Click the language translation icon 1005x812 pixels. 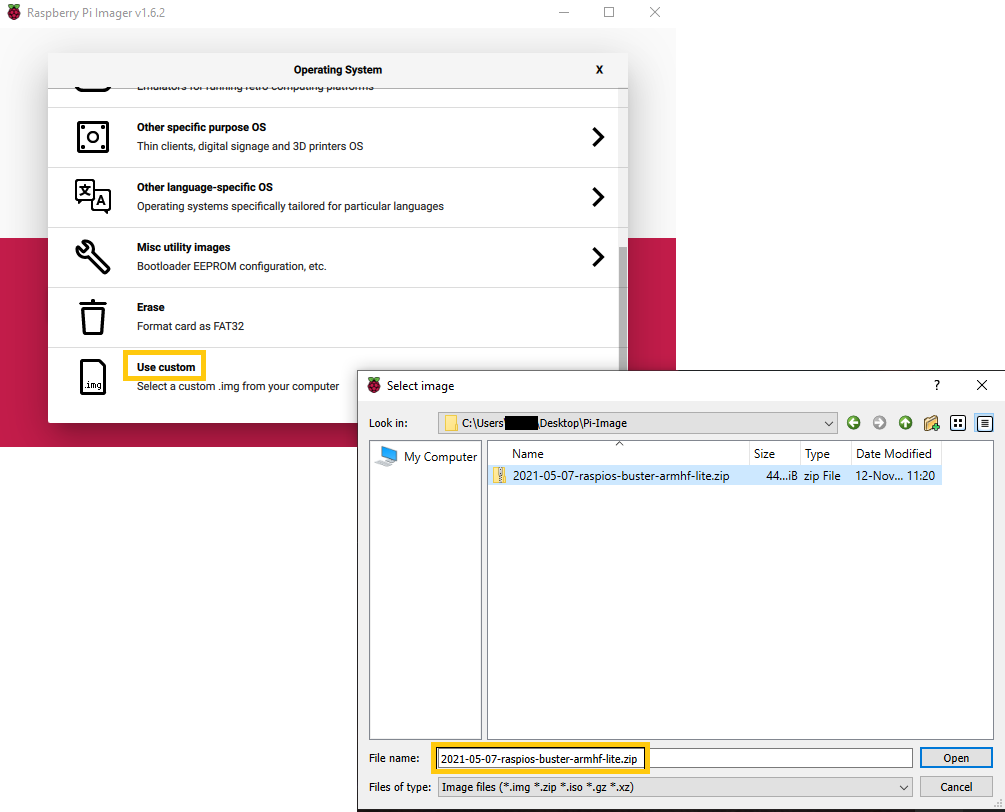pyautogui.click(x=93, y=196)
